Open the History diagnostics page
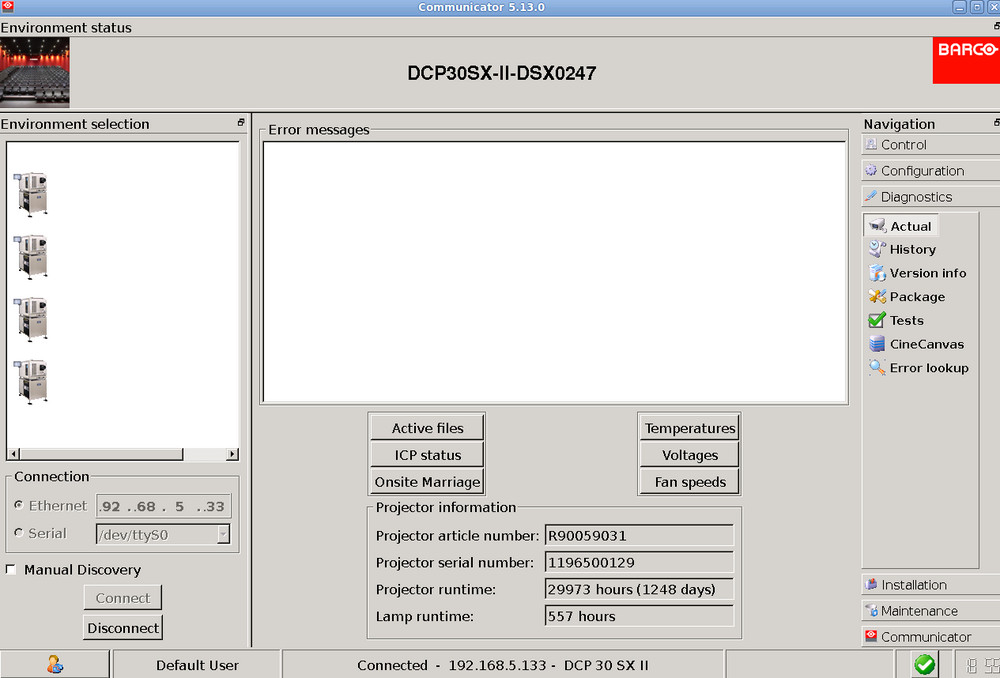Image resolution: width=1000 pixels, height=678 pixels. tap(902, 249)
